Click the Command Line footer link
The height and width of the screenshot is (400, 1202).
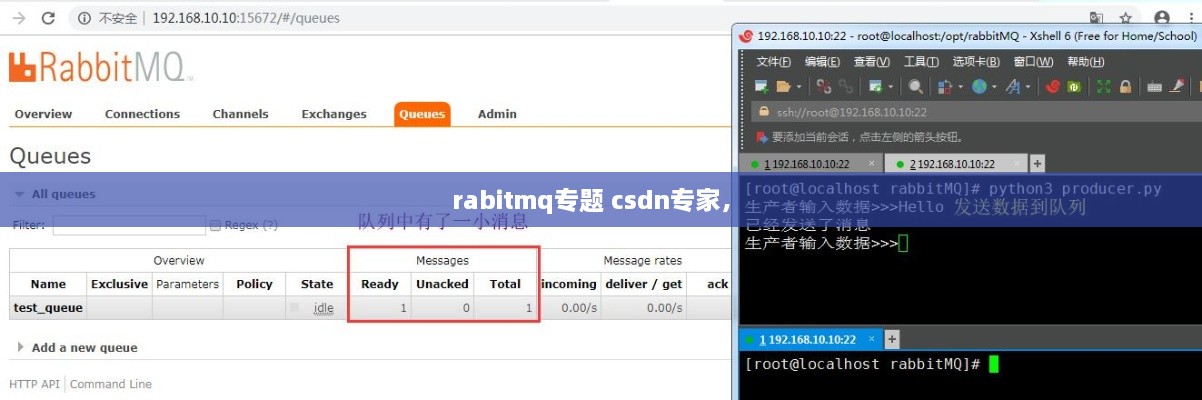(111, 384)
